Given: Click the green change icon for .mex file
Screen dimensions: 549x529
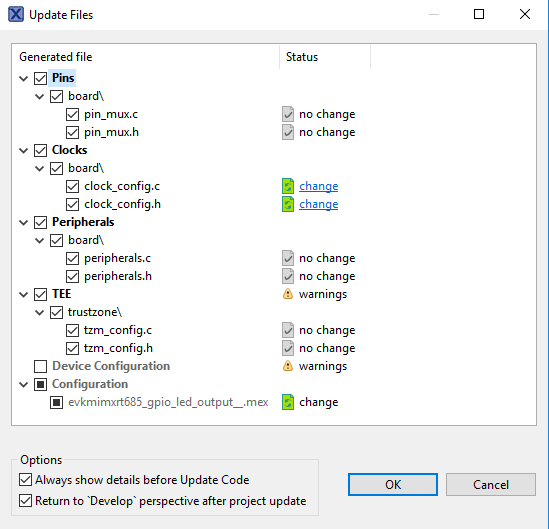Looking at the screenshot, I should tap(288, 402).
